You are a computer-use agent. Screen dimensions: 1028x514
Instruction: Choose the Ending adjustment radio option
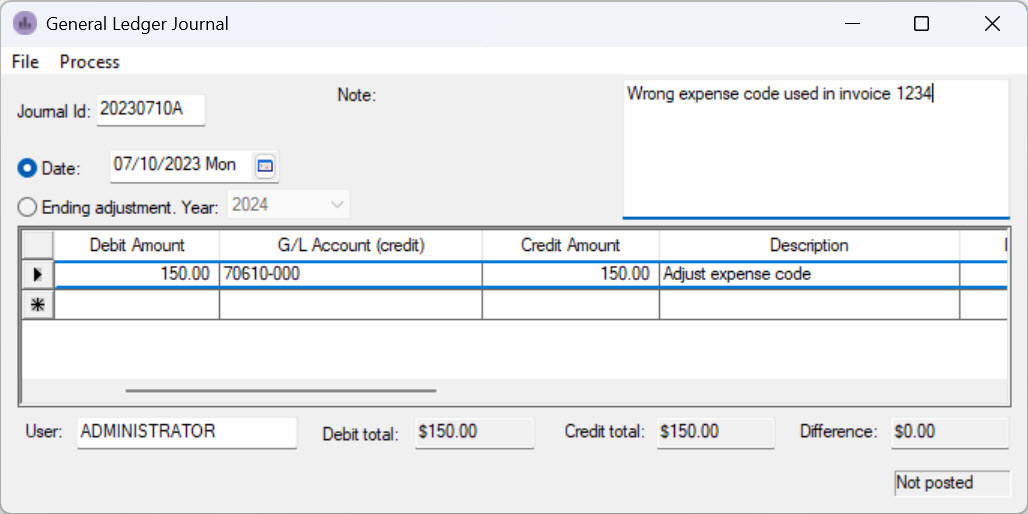click(27, 207)
